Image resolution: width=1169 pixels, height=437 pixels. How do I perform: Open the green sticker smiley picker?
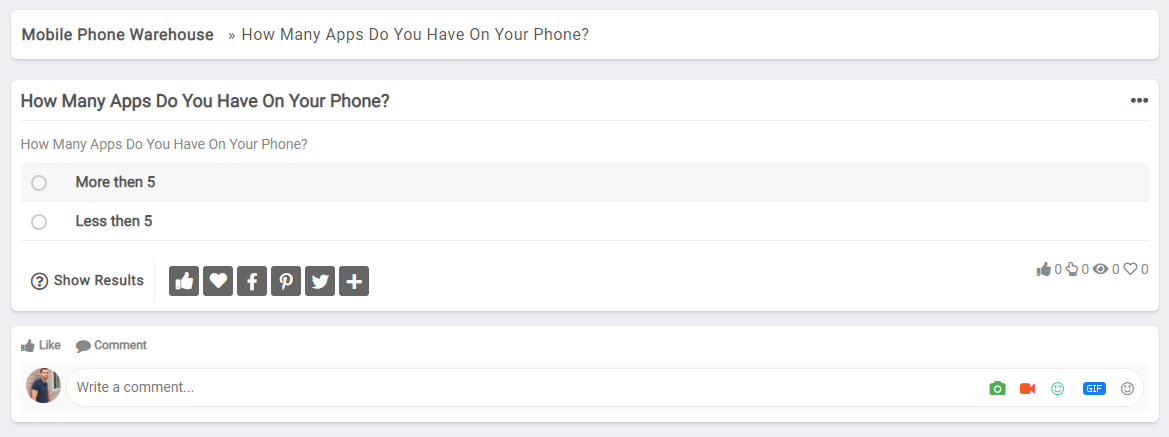tap(1057, 389)
